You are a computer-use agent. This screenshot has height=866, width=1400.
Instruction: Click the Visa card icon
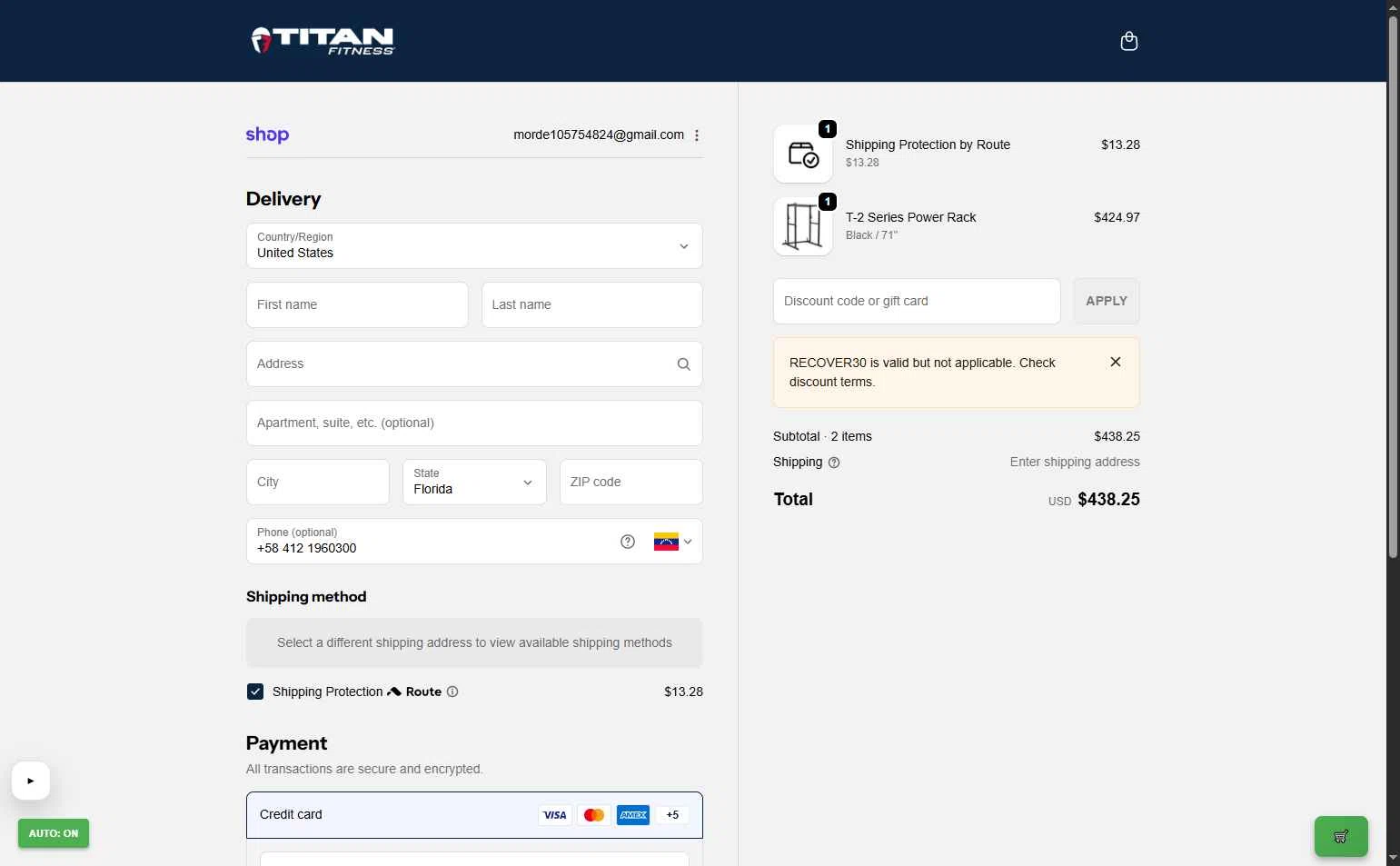click(554, 815)
